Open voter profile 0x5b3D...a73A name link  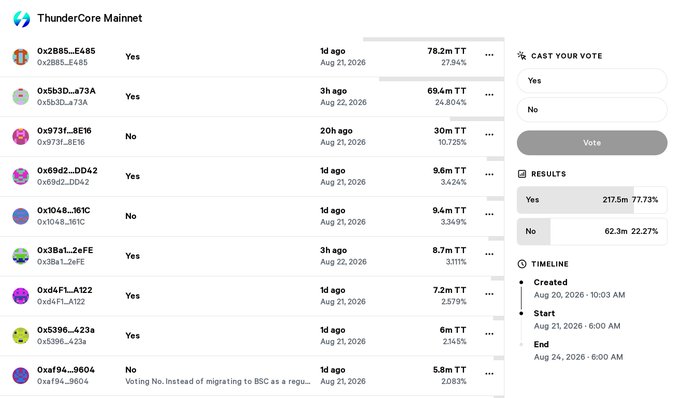(66, 91)
